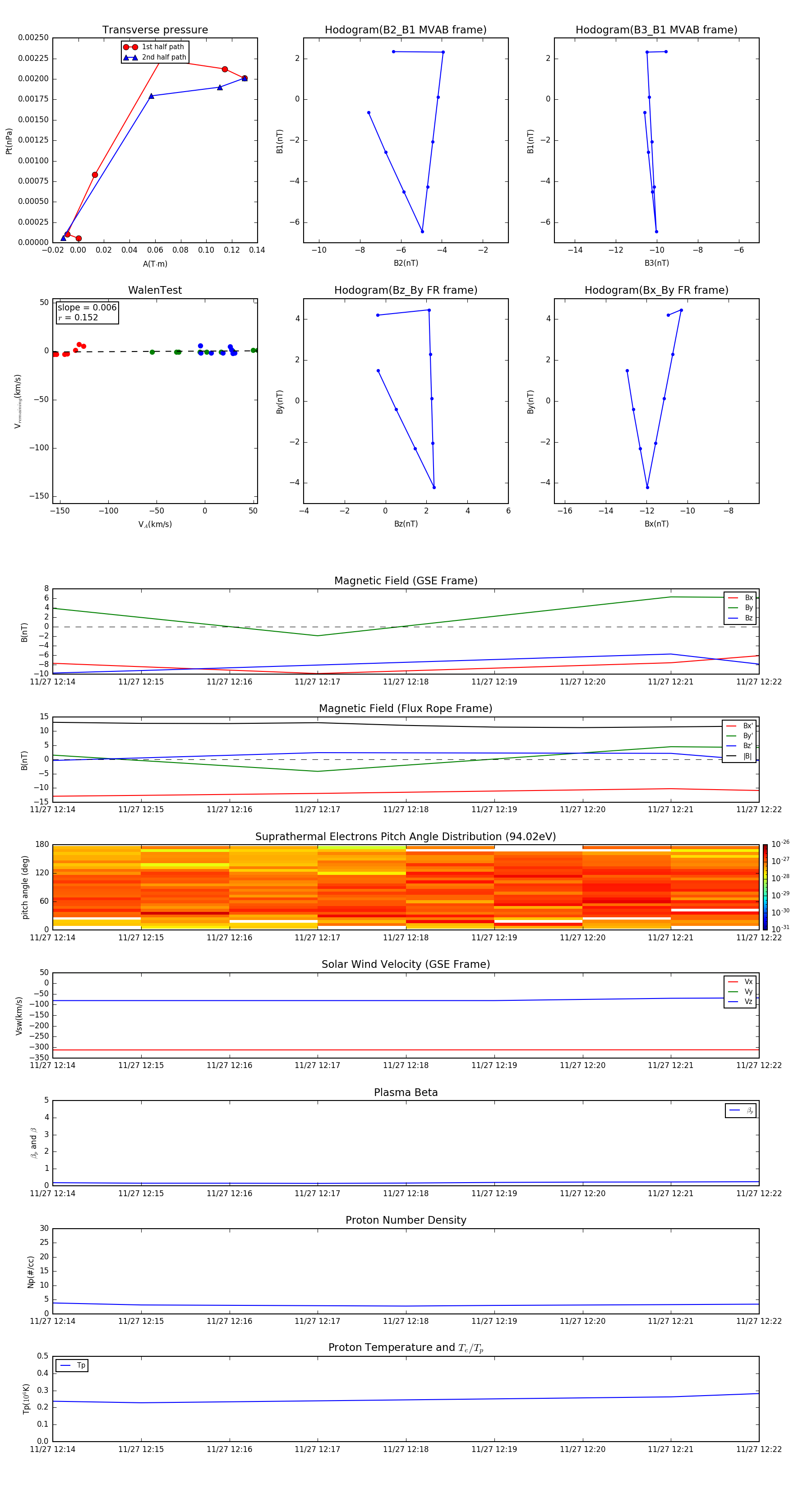This screenshot has height=1489, width=812.
Task: Click the 'Magnetic Field (Flux Rope Frame)' title
Action: 406,709
